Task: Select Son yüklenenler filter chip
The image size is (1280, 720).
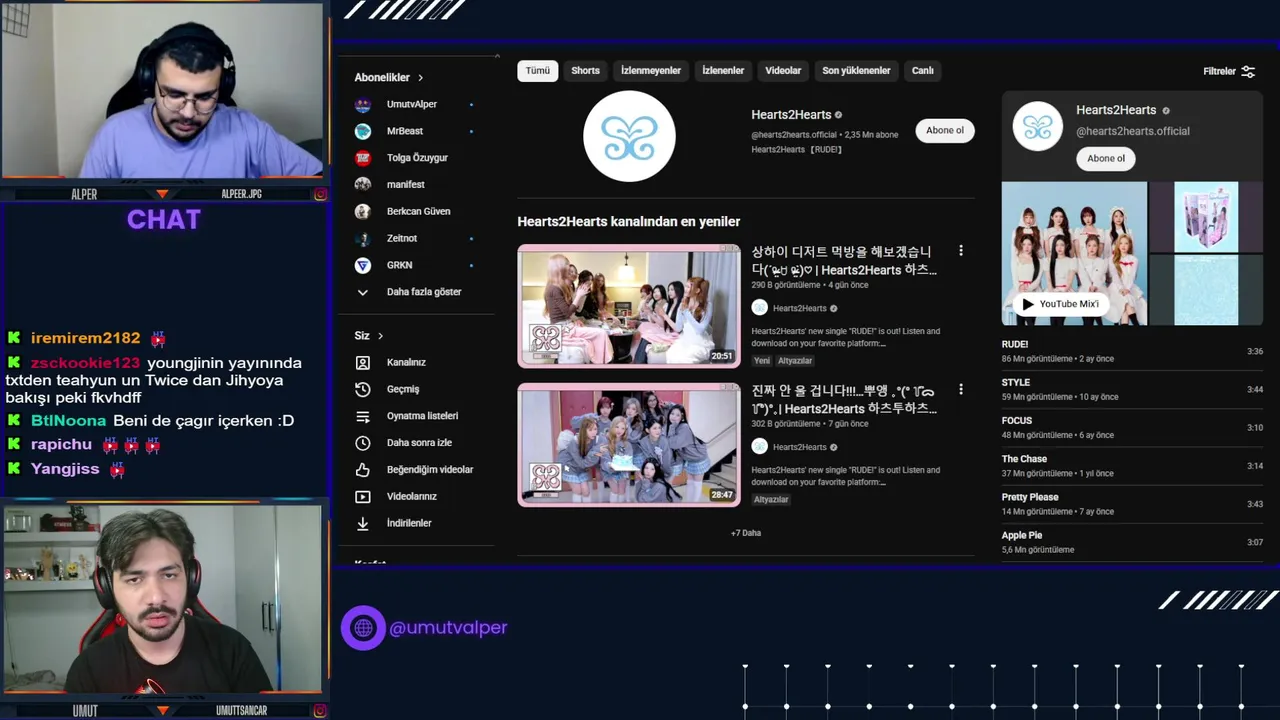Action: tap(856, 71)
